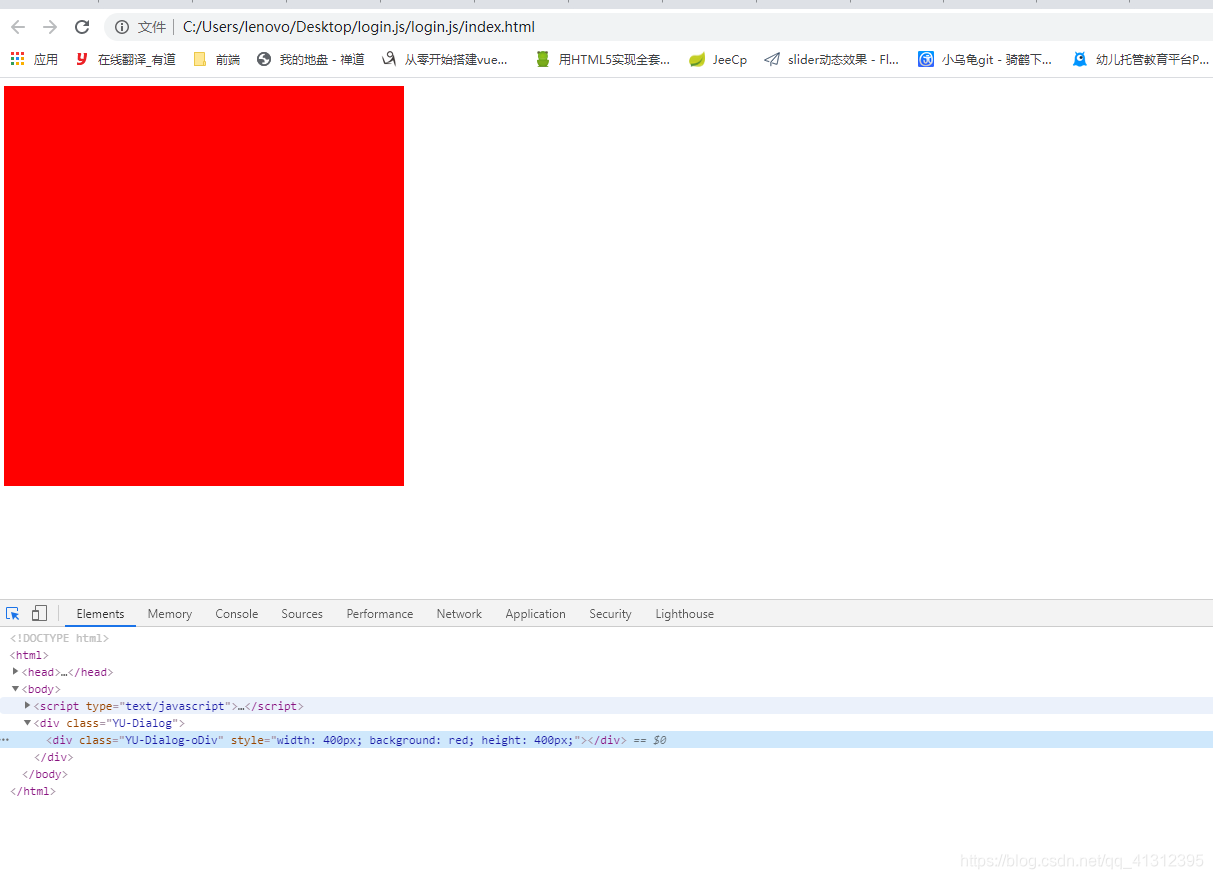Select the YU-Dialog-oDiv element row
The width and height of the screenshot is (1213, 879).
pos(606,740)
